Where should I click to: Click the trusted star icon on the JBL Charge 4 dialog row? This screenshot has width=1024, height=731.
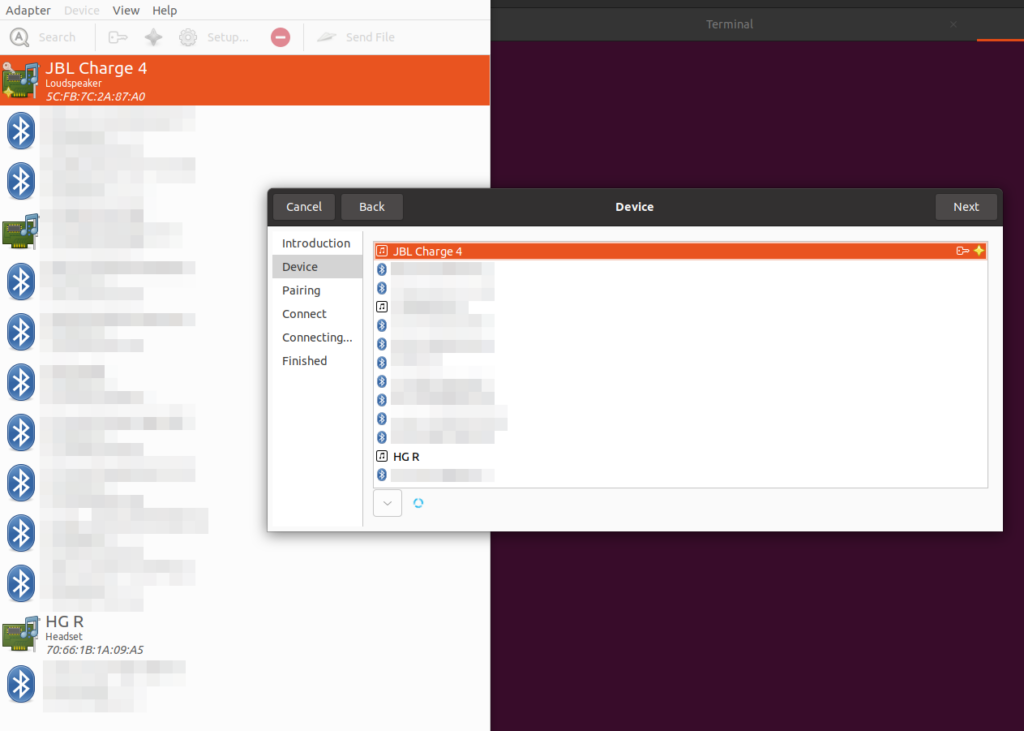coord(979,251)
